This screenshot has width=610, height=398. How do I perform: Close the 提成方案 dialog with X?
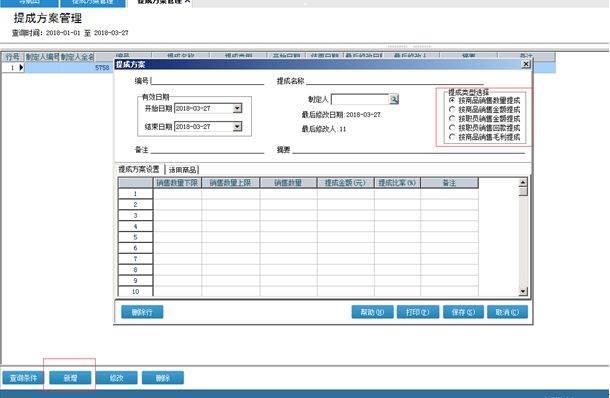(526, 64)
